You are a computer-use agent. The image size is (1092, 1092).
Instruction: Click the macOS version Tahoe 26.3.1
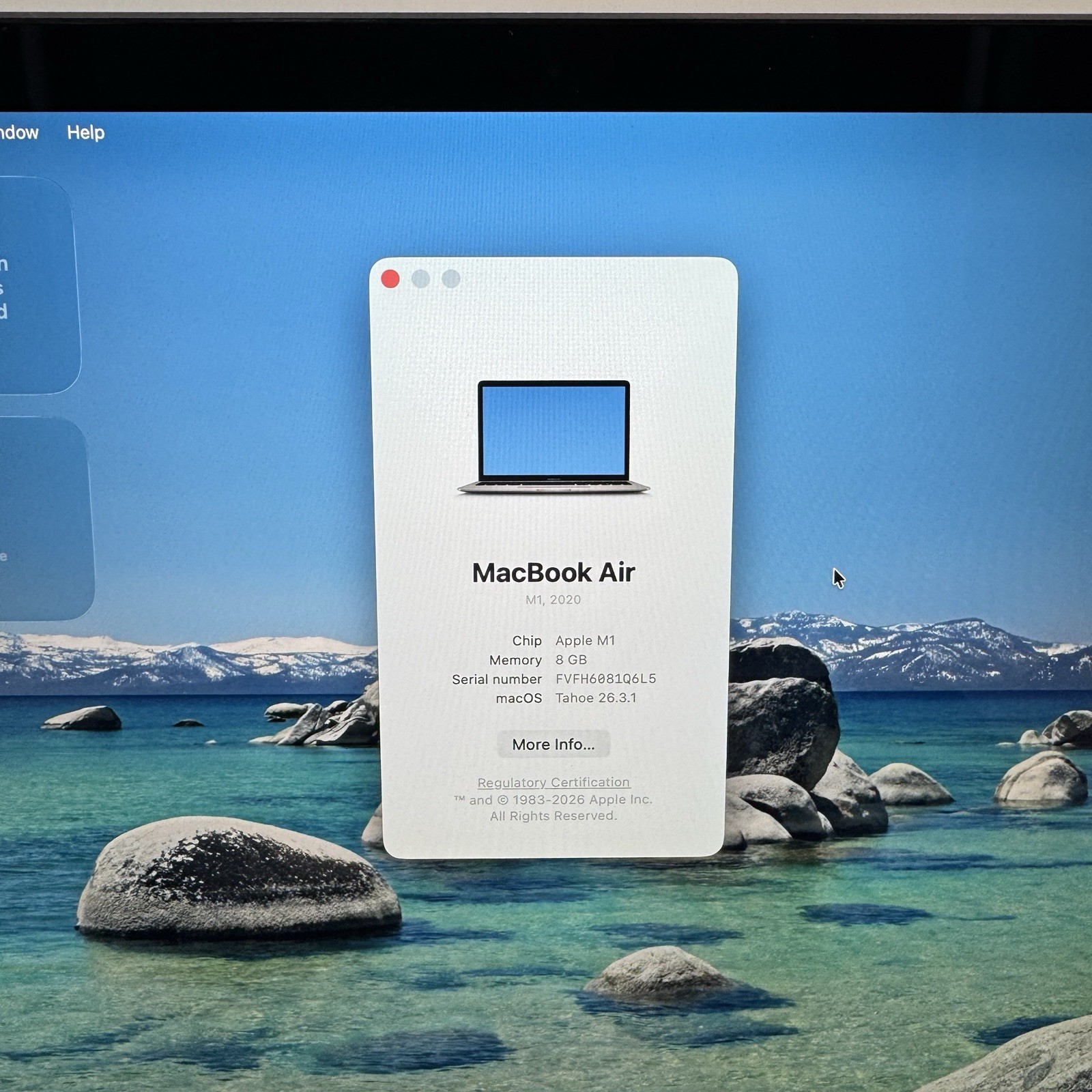tap(595, 698)
